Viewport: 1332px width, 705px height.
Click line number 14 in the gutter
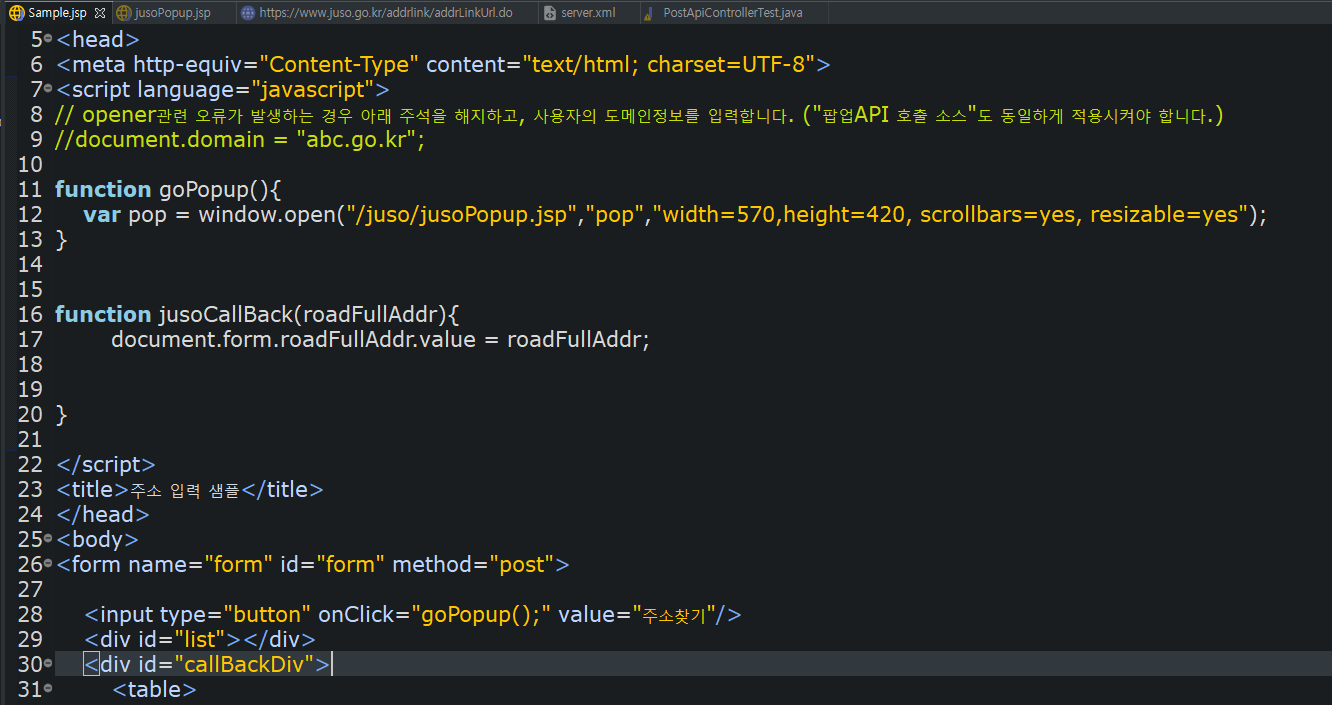pyautogui.click(x=30, y=265)
